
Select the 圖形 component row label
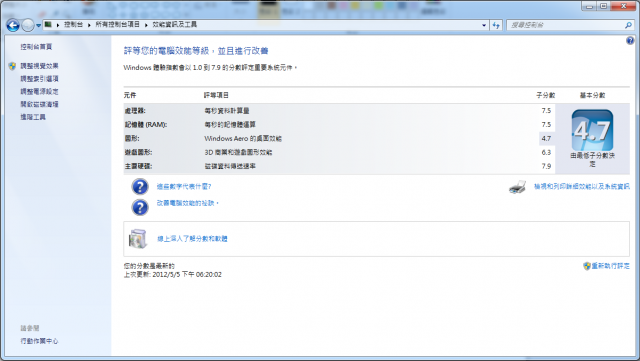tap(132, 138)
